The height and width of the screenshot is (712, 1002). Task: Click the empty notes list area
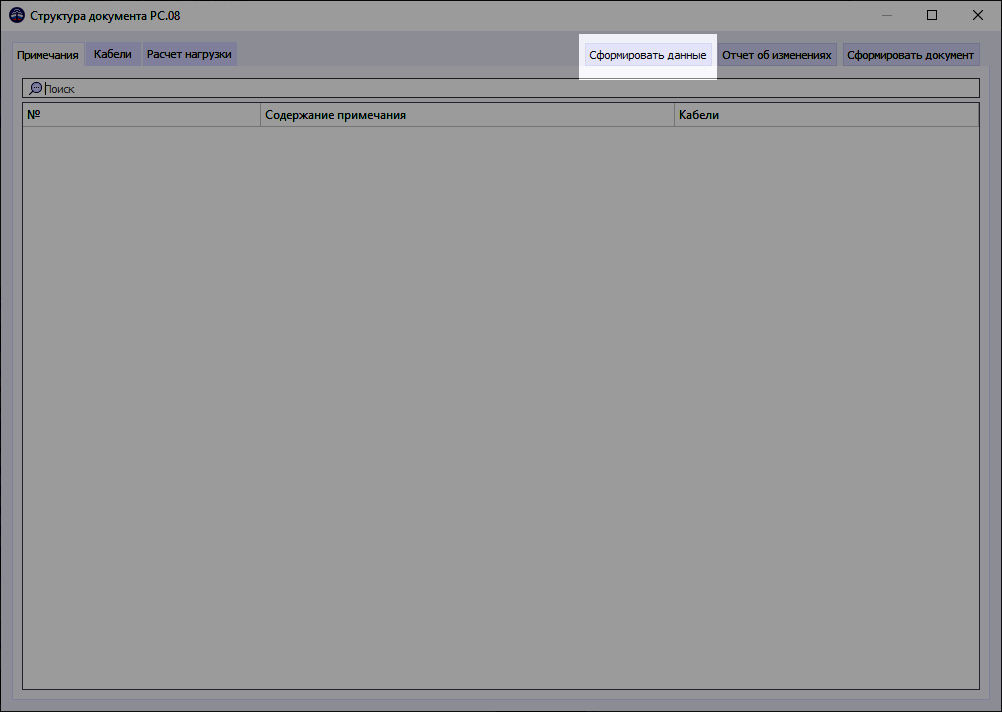point(500,400)
